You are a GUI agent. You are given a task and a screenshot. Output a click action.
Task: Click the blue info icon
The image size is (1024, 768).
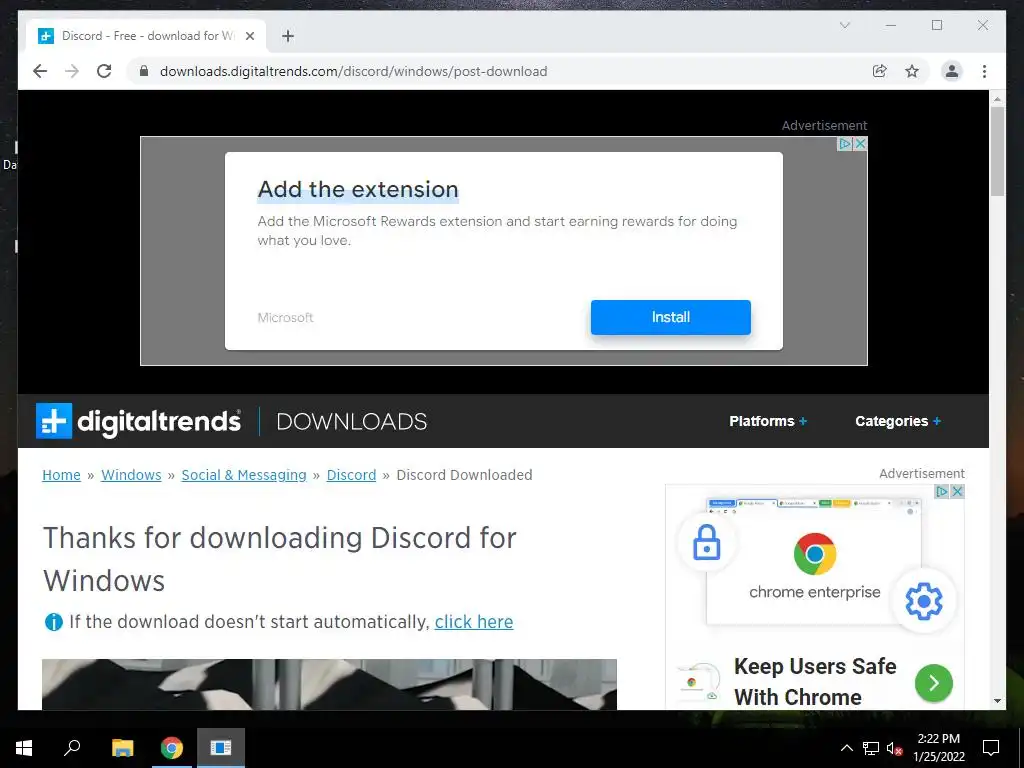tap(54, 622)
